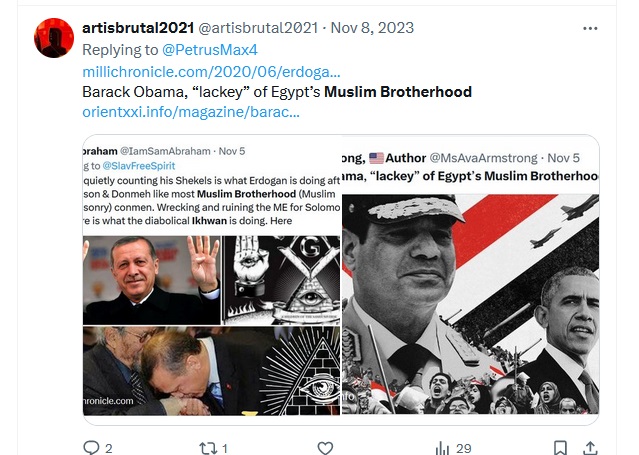
Task: Open the @MsAvaArmstrong handle in the image
Action: tap(483, 158)
